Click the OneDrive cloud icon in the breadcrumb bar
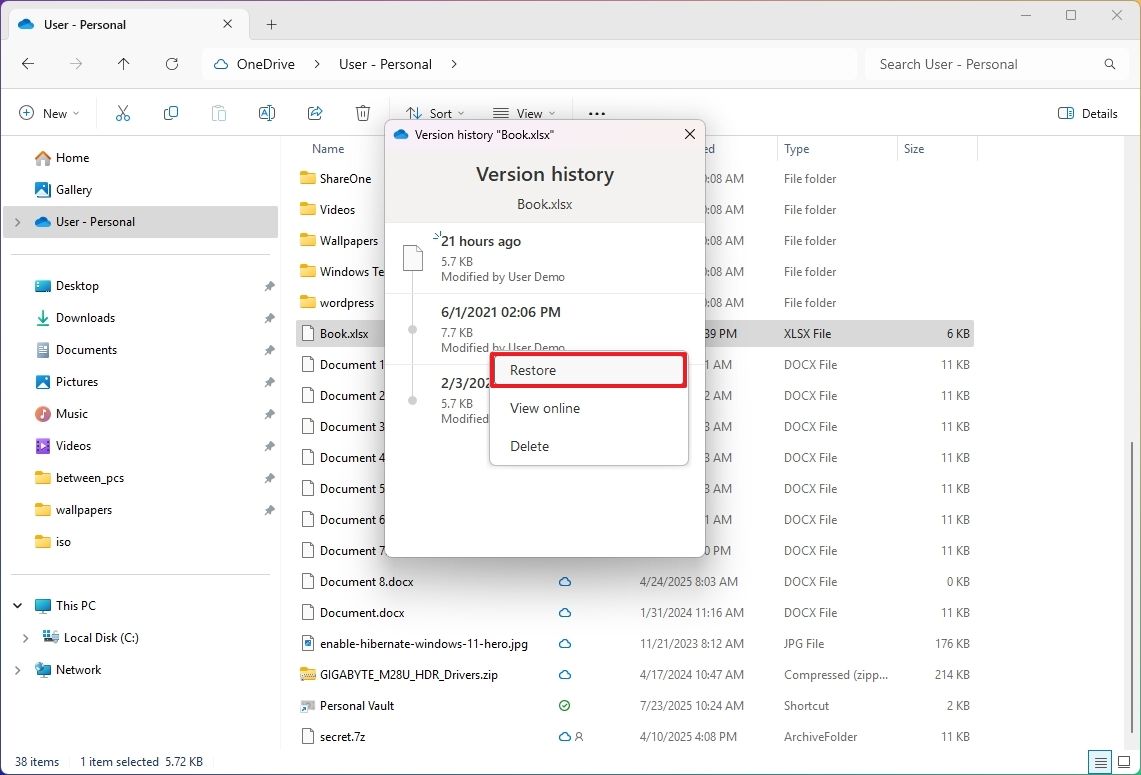 [x=219, y=63]
